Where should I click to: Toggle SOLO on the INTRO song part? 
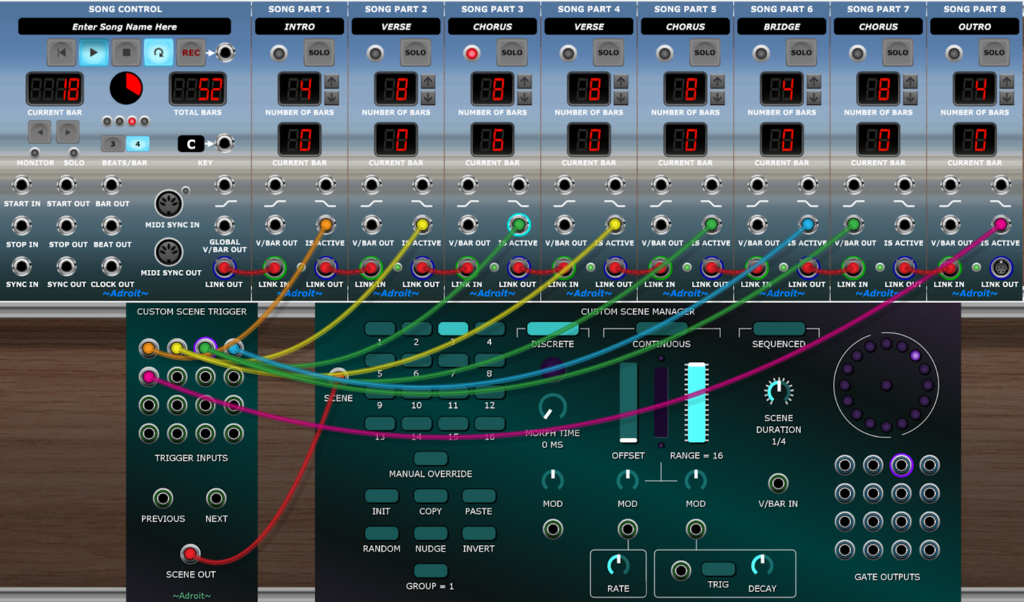(318, 52)
